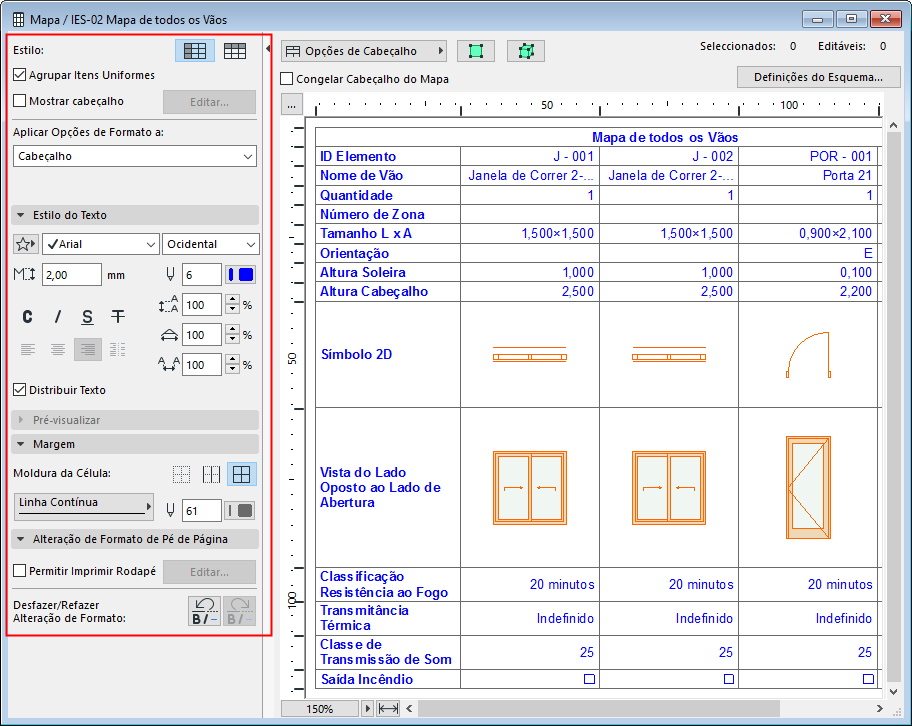The width and height of the screenshot is (912, 726).
Task: Click the undo format change icon
Action: point(205,610)
